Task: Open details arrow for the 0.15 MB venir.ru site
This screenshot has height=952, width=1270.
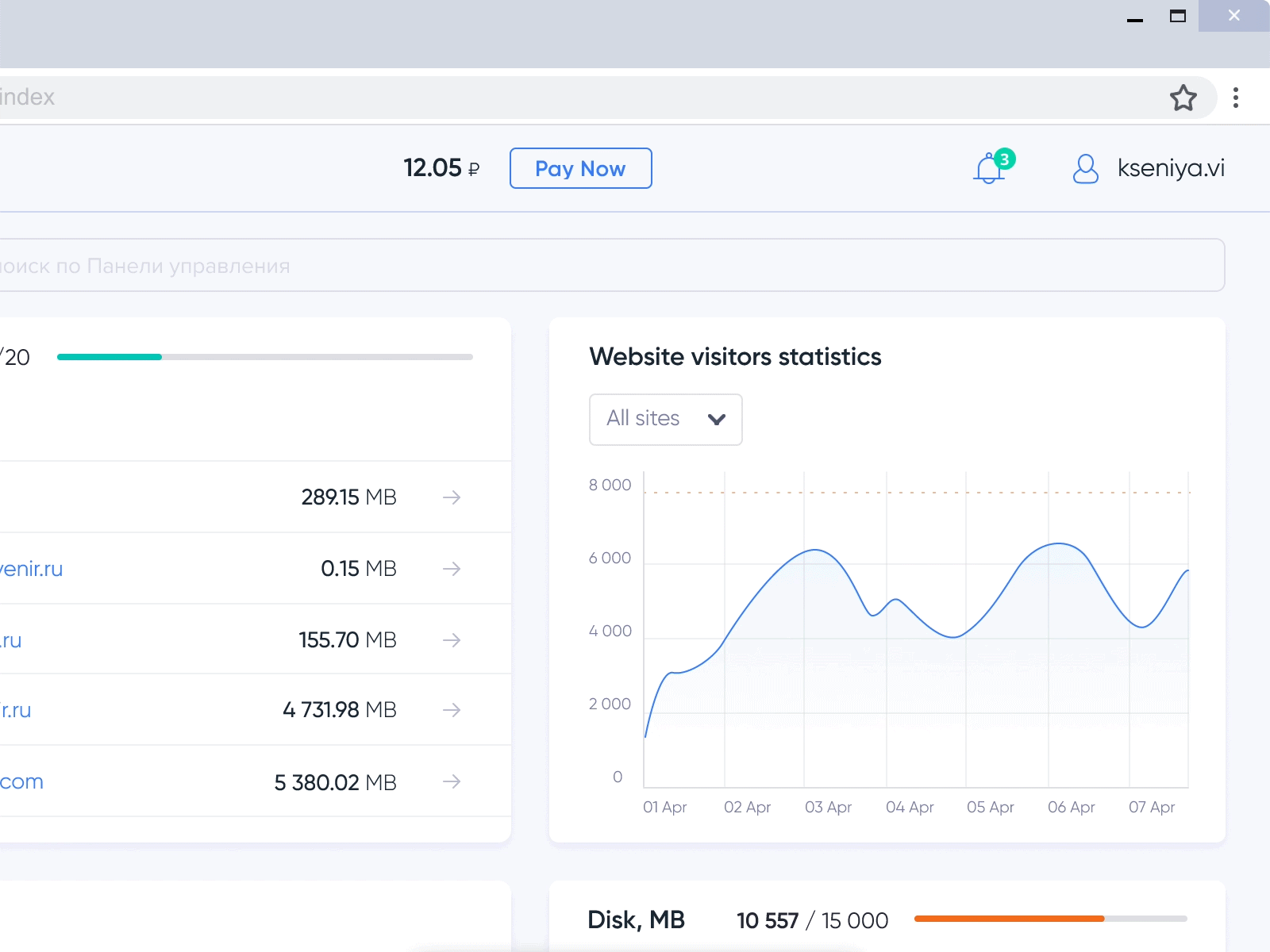Action: [451, 569]
